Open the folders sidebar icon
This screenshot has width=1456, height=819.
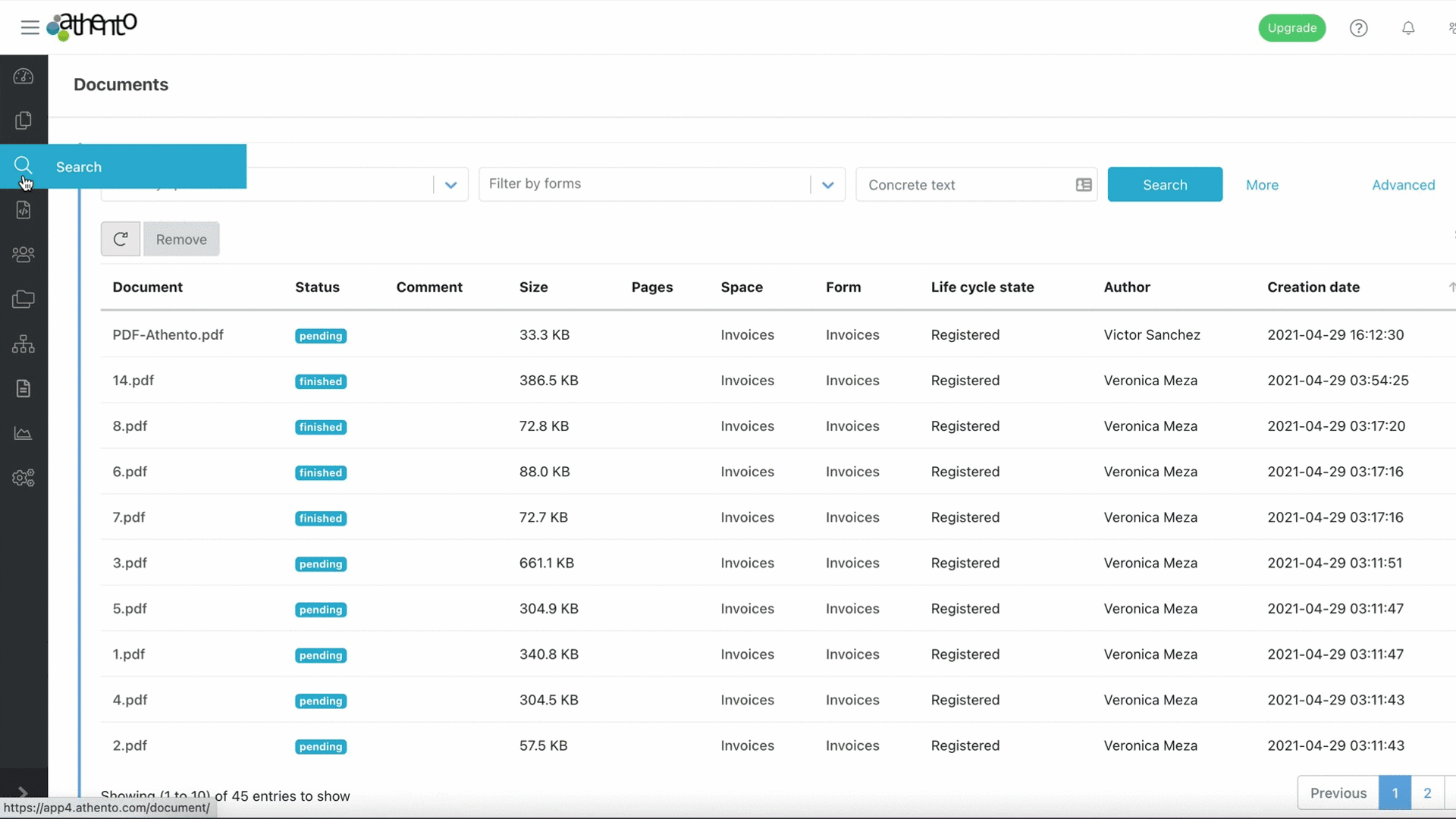pos(24,300)
